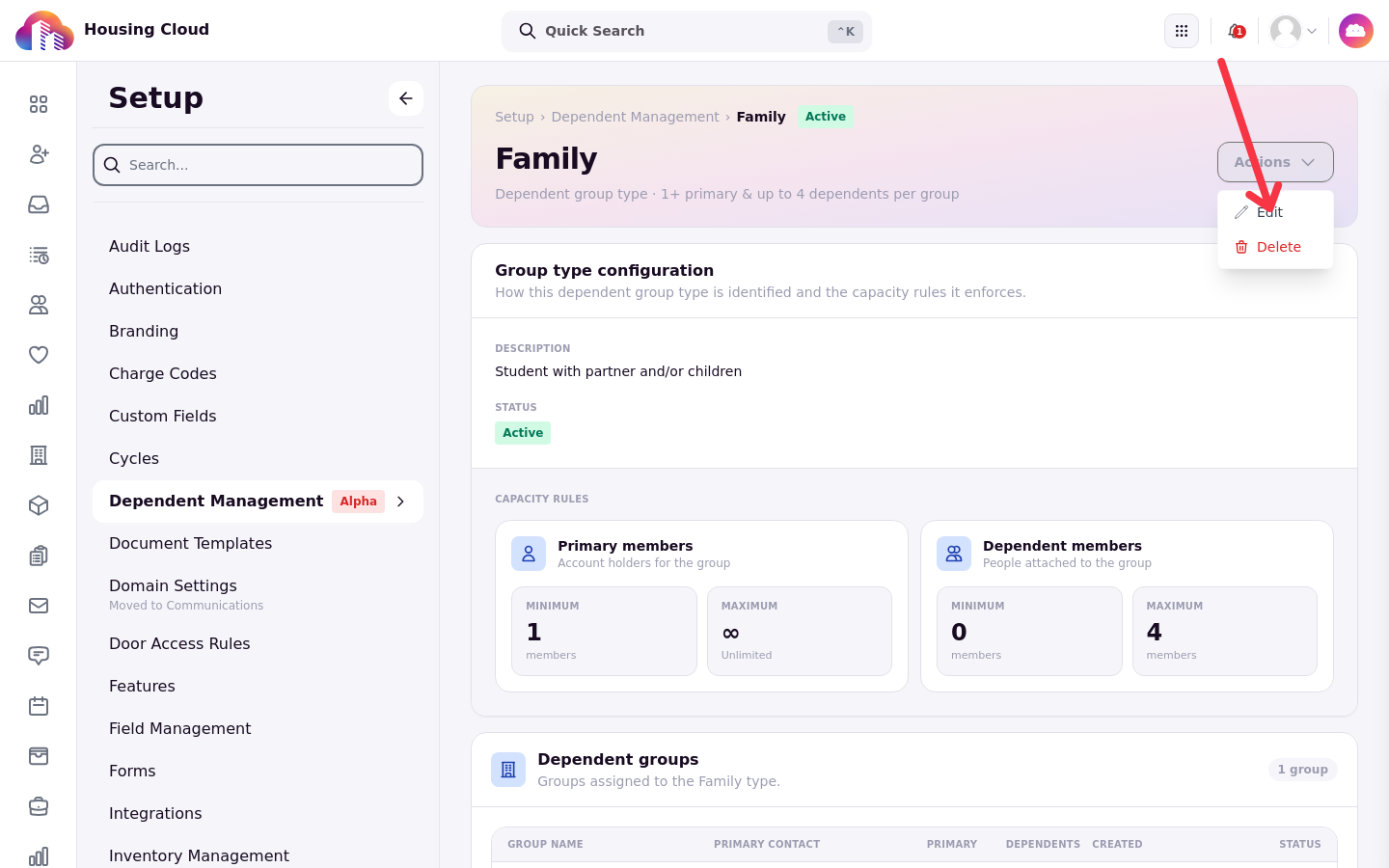Open Charge Codes setup item
Viewport: 1389px width, 868px height.
click(258, 374)
